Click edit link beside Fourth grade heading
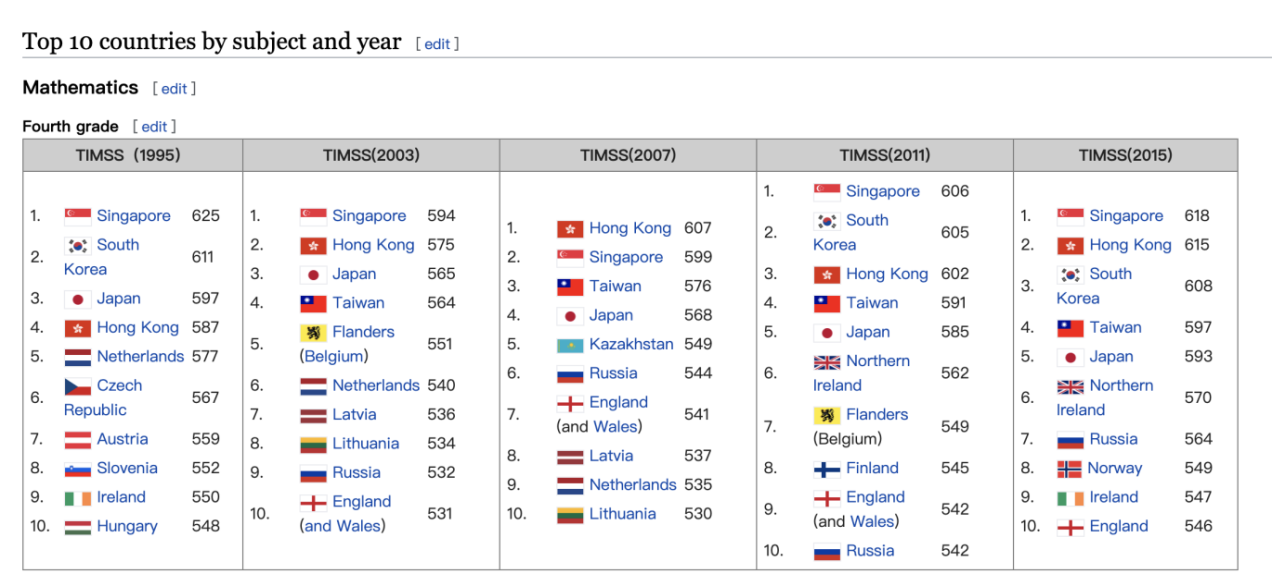This screenshot has width=1272, height=586. (x=154, y=127)
